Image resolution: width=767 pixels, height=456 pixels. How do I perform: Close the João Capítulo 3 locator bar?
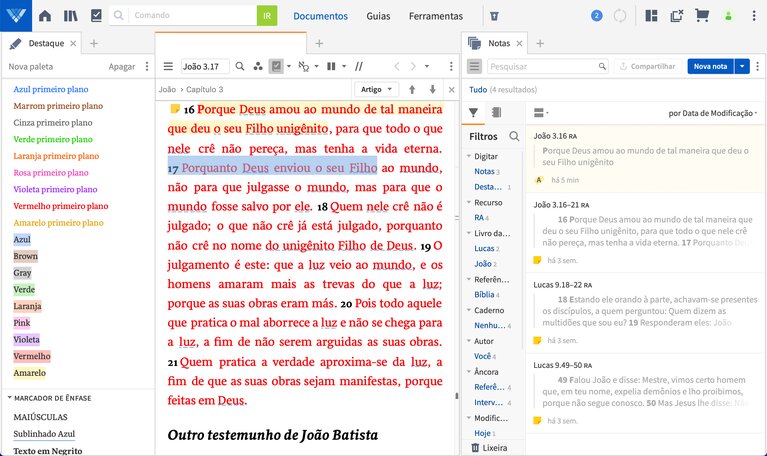coord(451,90)
